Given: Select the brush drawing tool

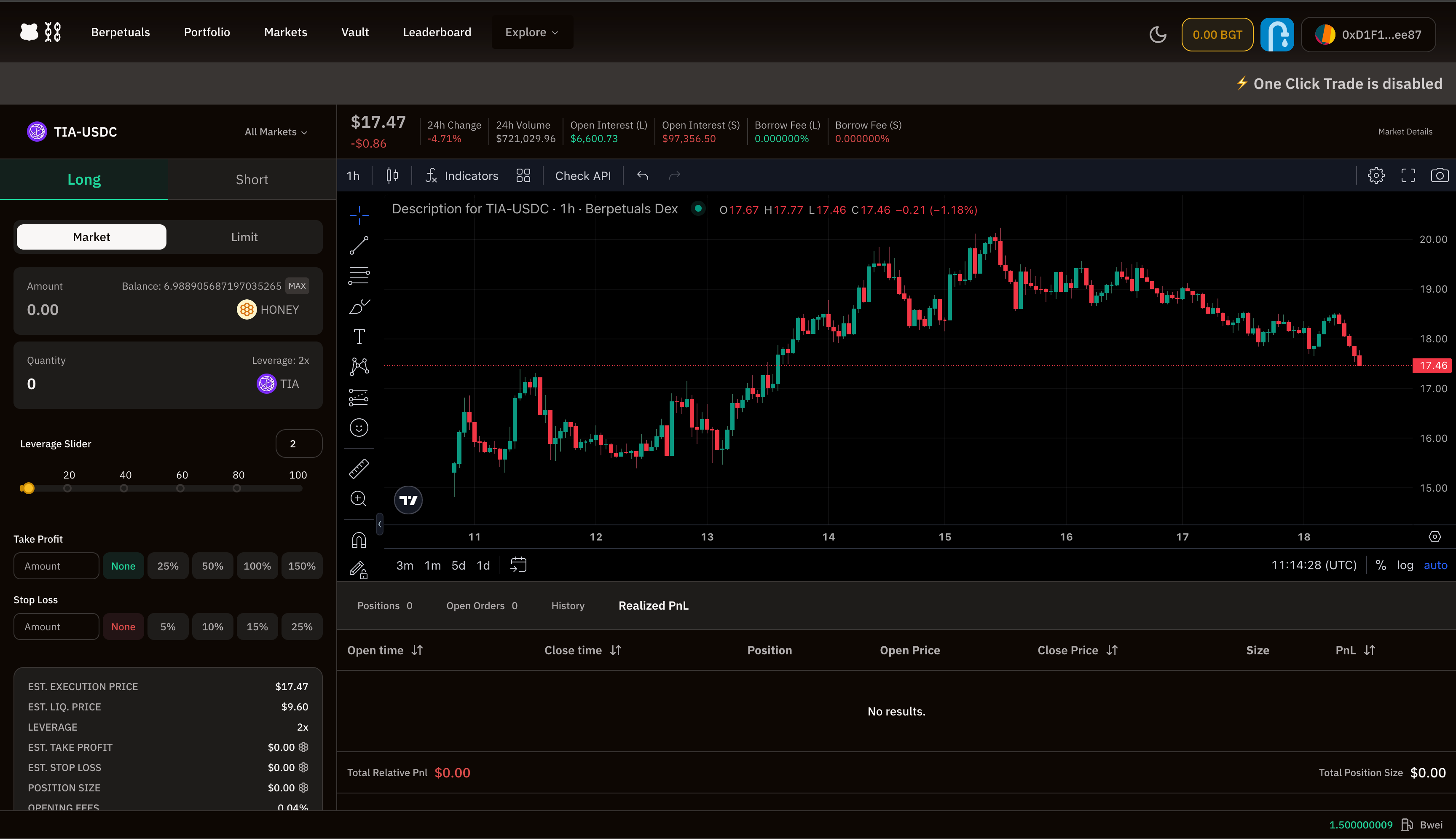Looking at the screenshot, I should 359,306.
